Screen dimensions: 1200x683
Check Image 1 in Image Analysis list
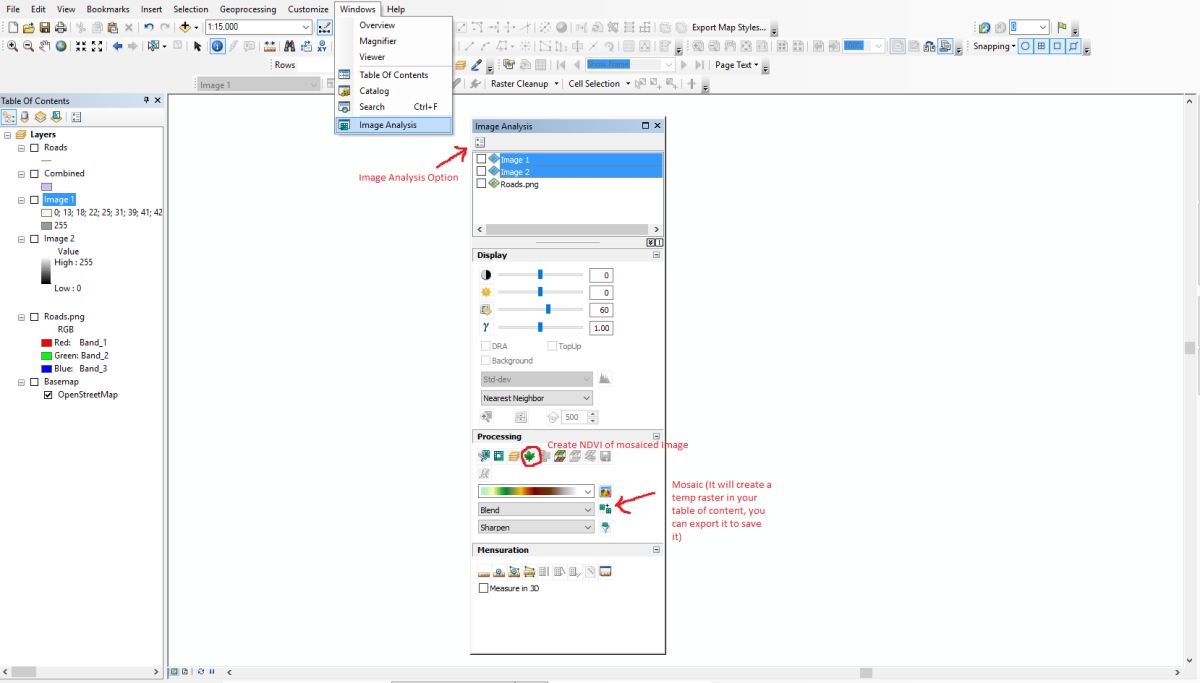pos(482,159)
